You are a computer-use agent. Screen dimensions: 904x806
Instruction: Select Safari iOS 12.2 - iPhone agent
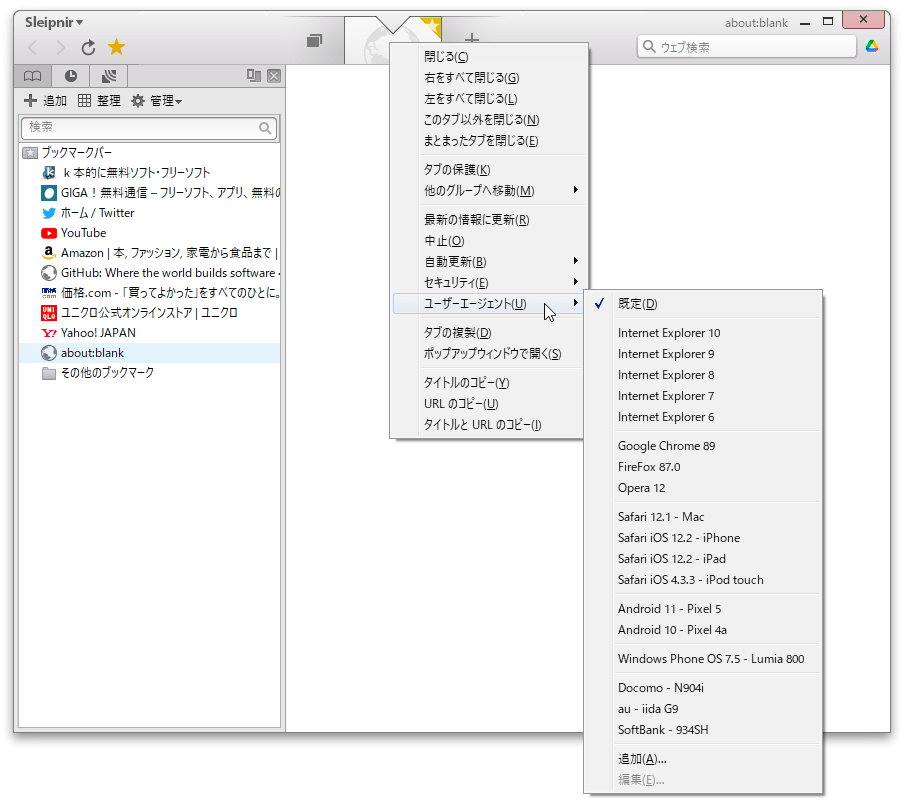[x=703, y=538]
